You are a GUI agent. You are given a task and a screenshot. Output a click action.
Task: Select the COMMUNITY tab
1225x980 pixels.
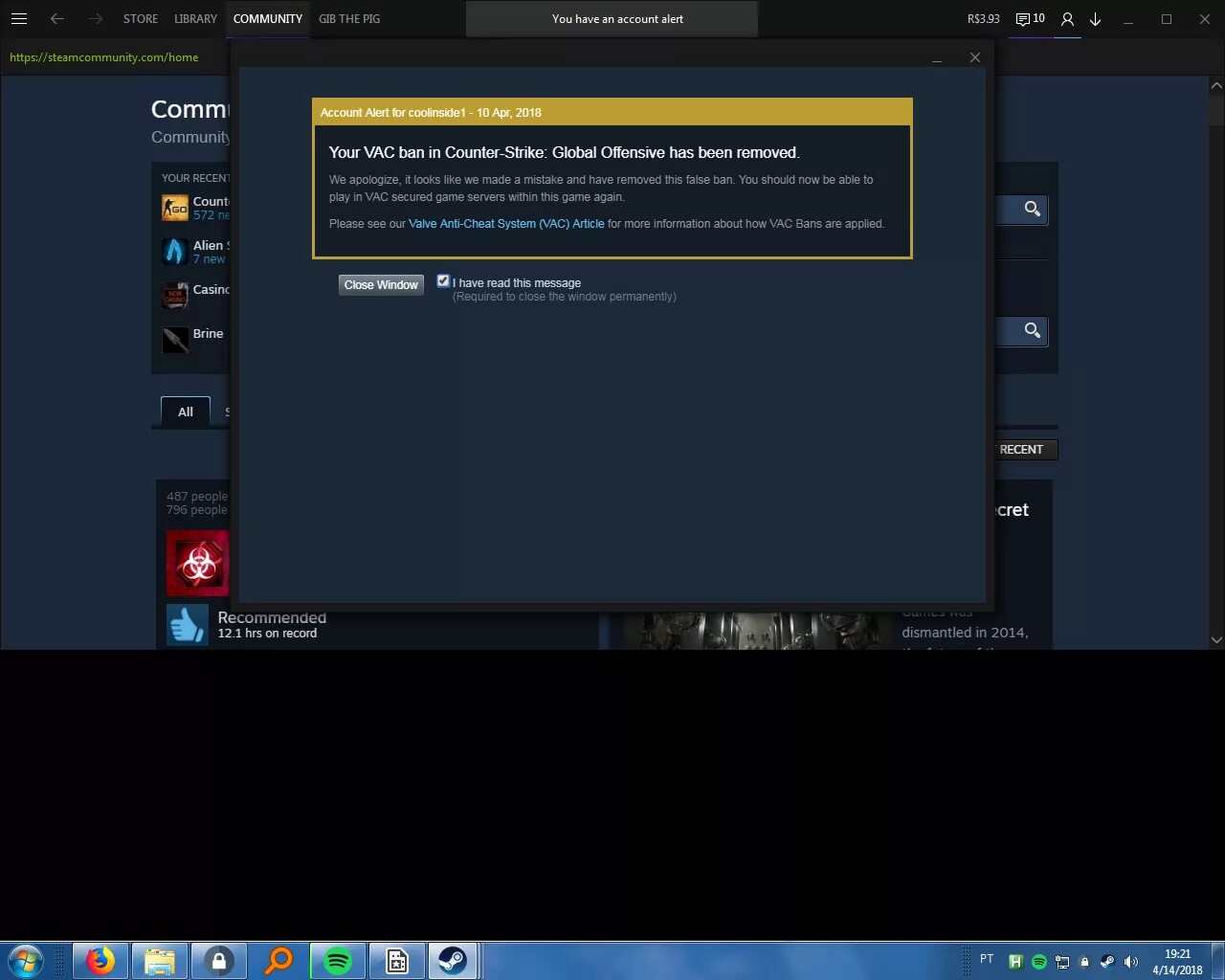(268, 18)
